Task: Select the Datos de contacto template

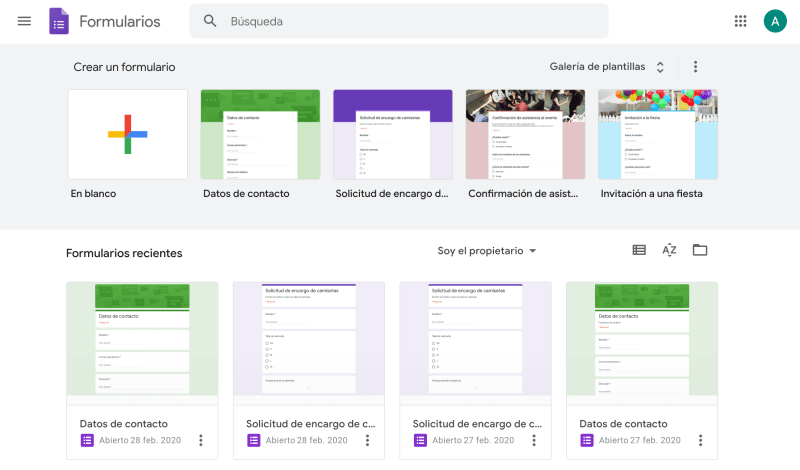Action: click(x=260, y=134)
